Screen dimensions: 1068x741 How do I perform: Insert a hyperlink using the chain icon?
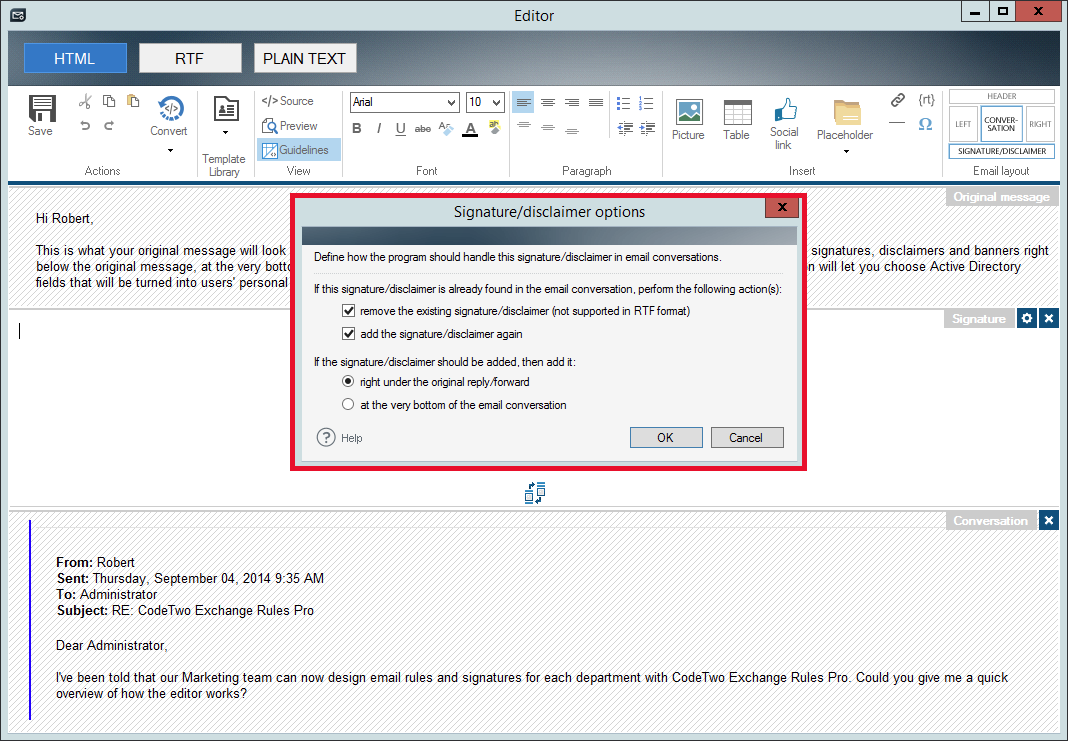pyautogui.click(x=897, y=99)
